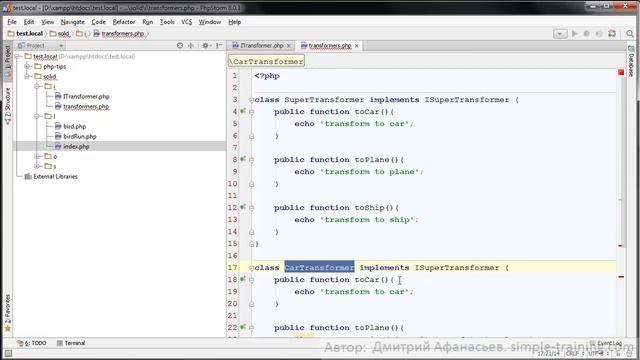Click the highlighted CarTransformer class name
Image resolution: width=640 pixels, height=360 pixels.
pyautogui.click(x=319, y=268)
